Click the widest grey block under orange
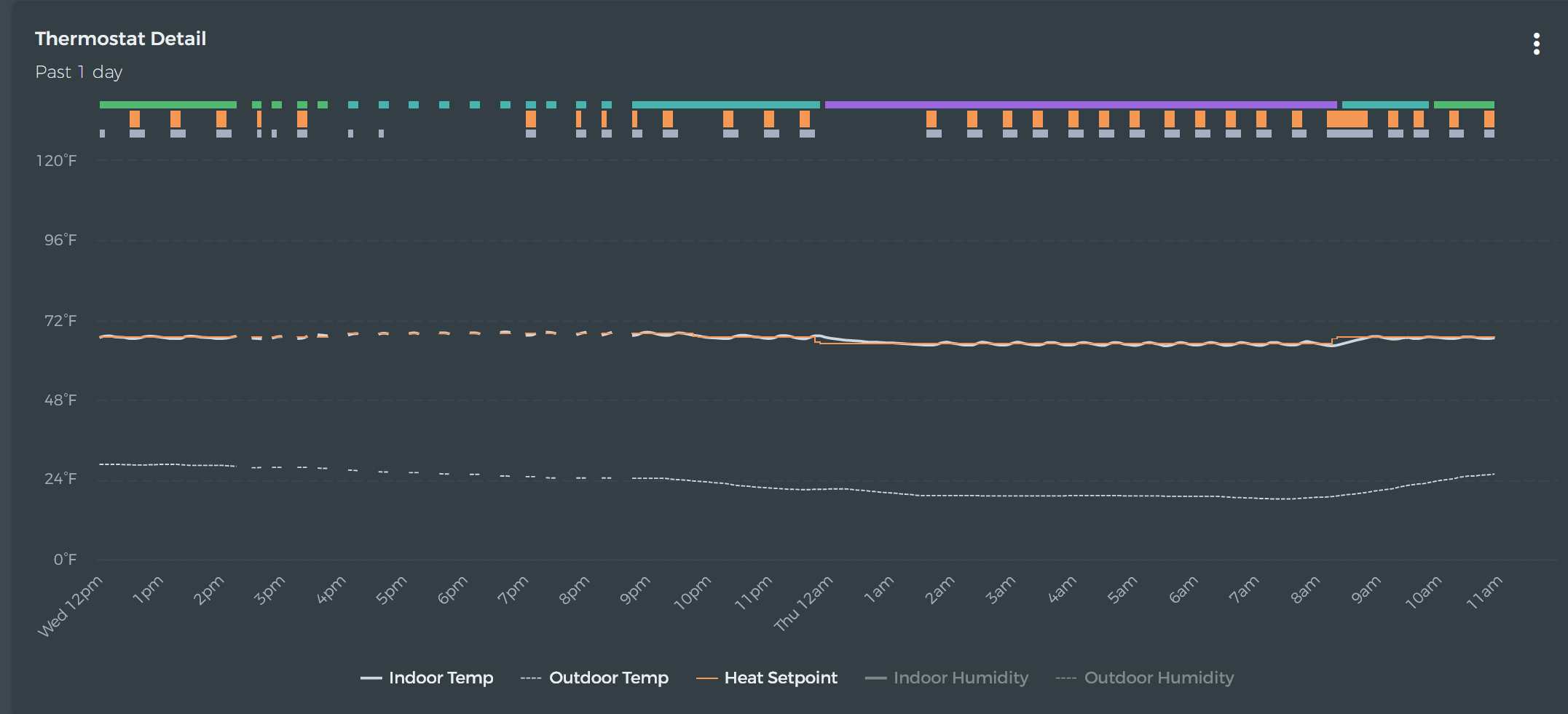This screenshot has height=714, width=1568. point(1350,133)
